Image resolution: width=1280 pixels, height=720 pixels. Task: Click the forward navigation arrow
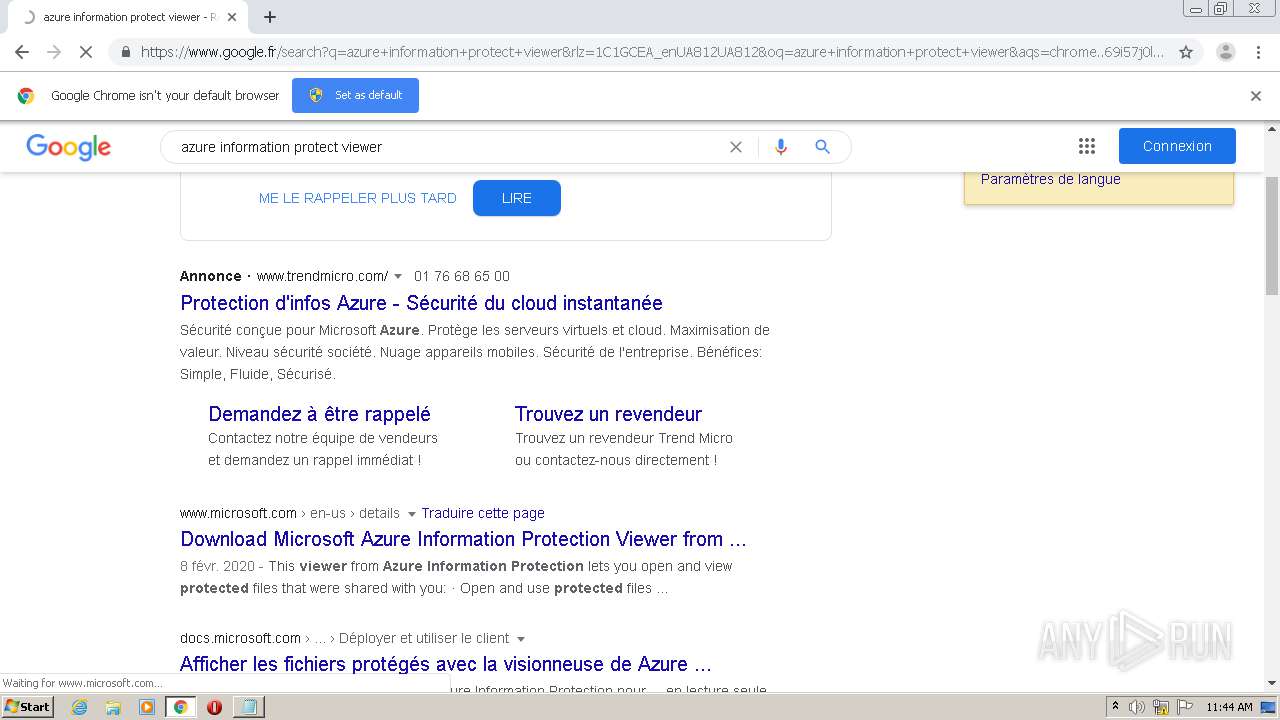click(x=54, y=52)
